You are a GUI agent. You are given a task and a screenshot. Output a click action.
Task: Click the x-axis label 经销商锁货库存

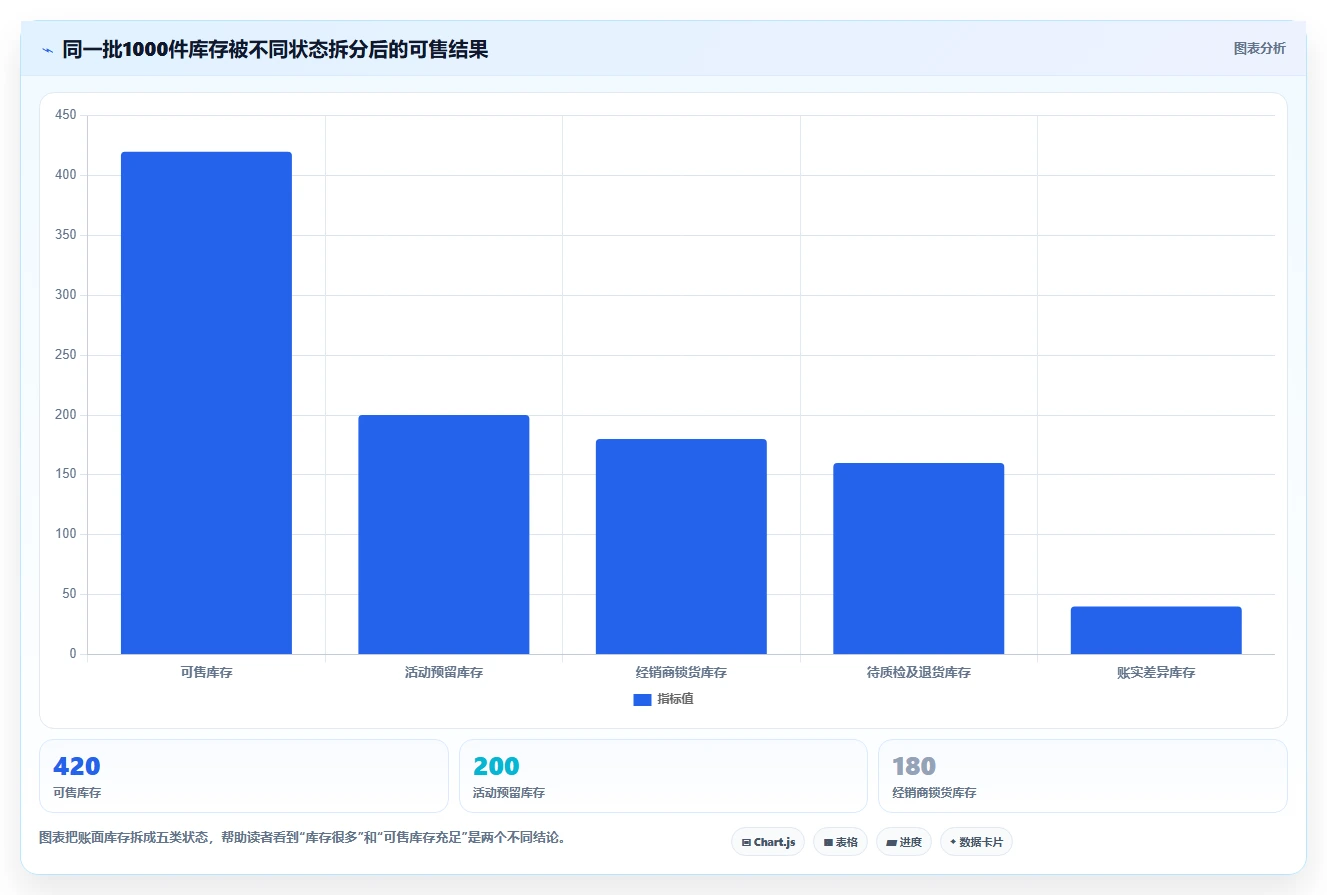(681, 673)
